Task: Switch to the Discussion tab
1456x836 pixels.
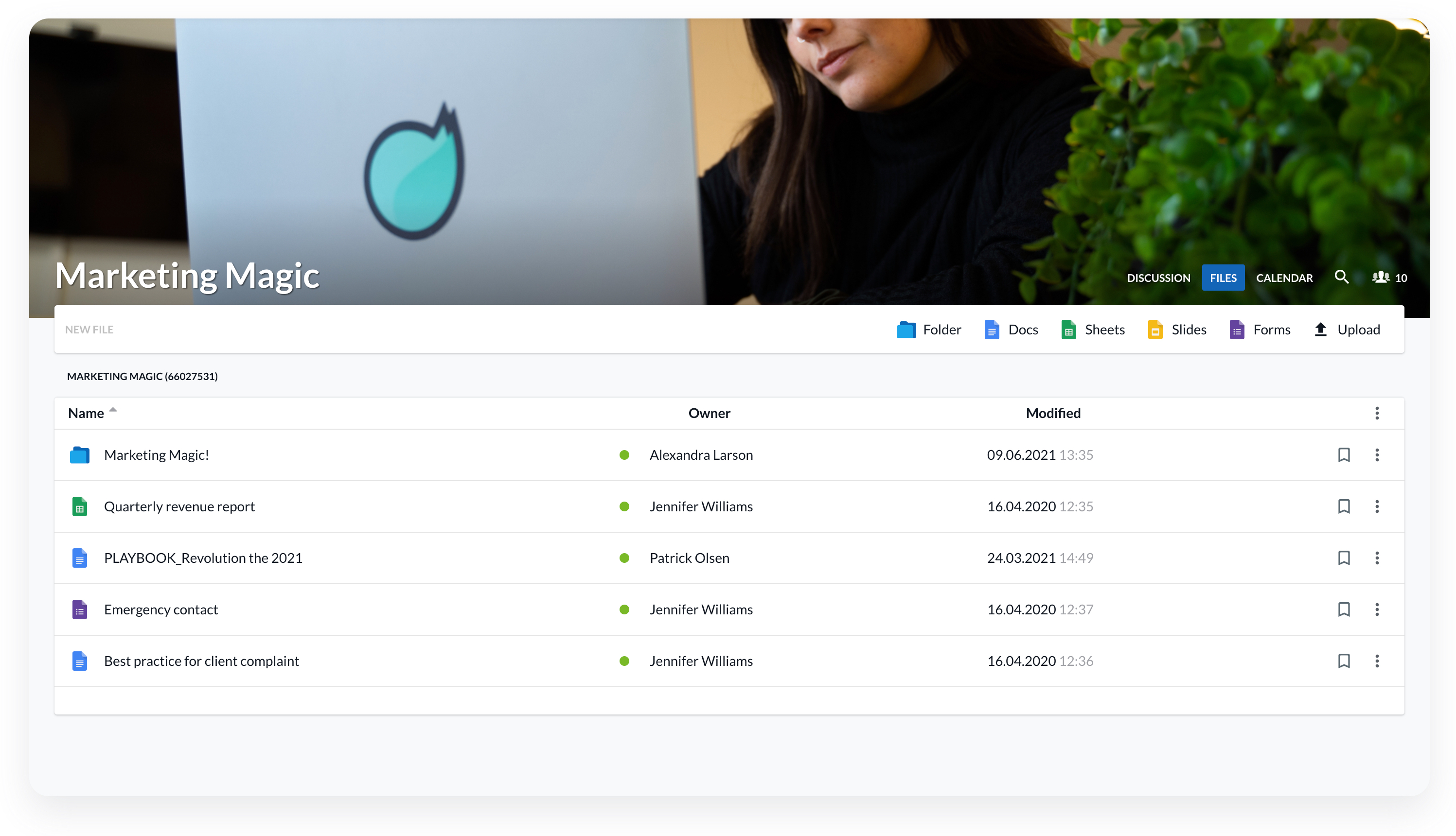Action: click(1158, 278)
